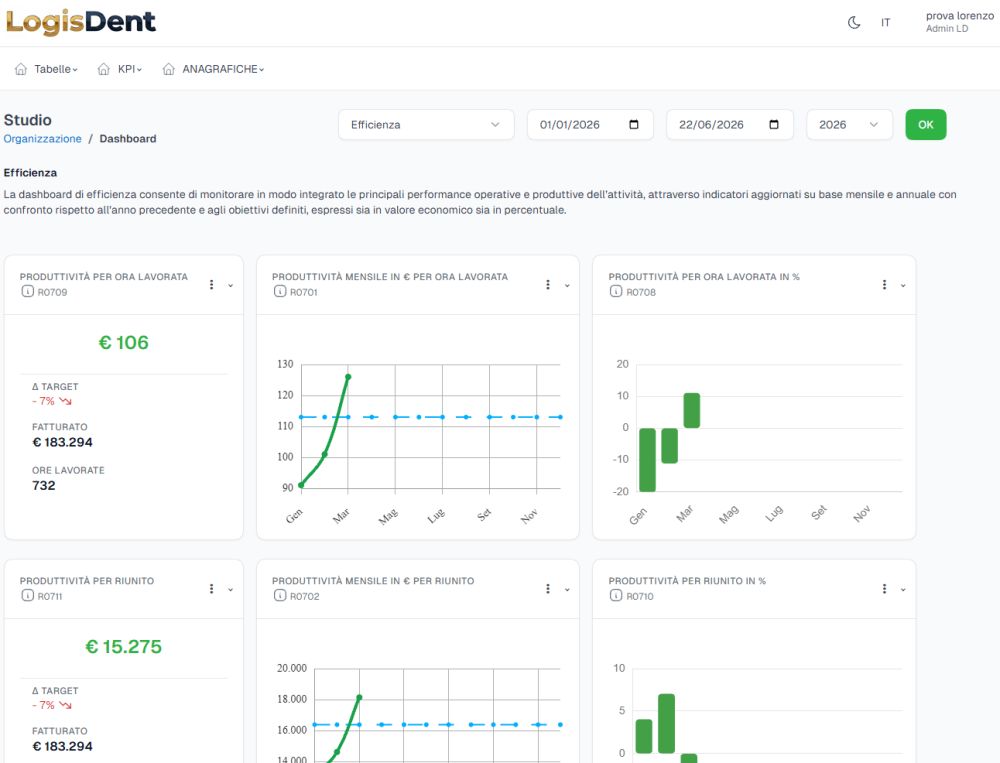The height and width of the screenshot is (763, 1000).
Task: Open the info icon for R0708
Action: [615, 292]
